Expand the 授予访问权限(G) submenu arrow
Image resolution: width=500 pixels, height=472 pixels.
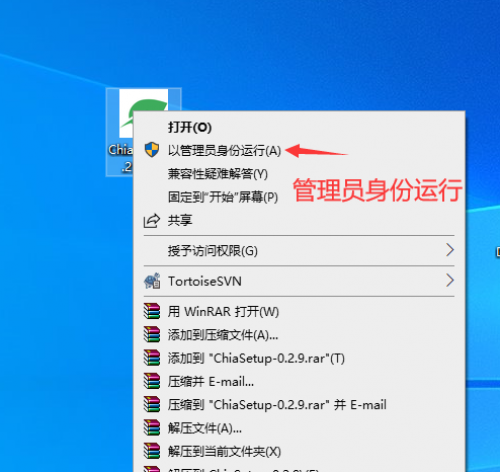click(450, 250)
